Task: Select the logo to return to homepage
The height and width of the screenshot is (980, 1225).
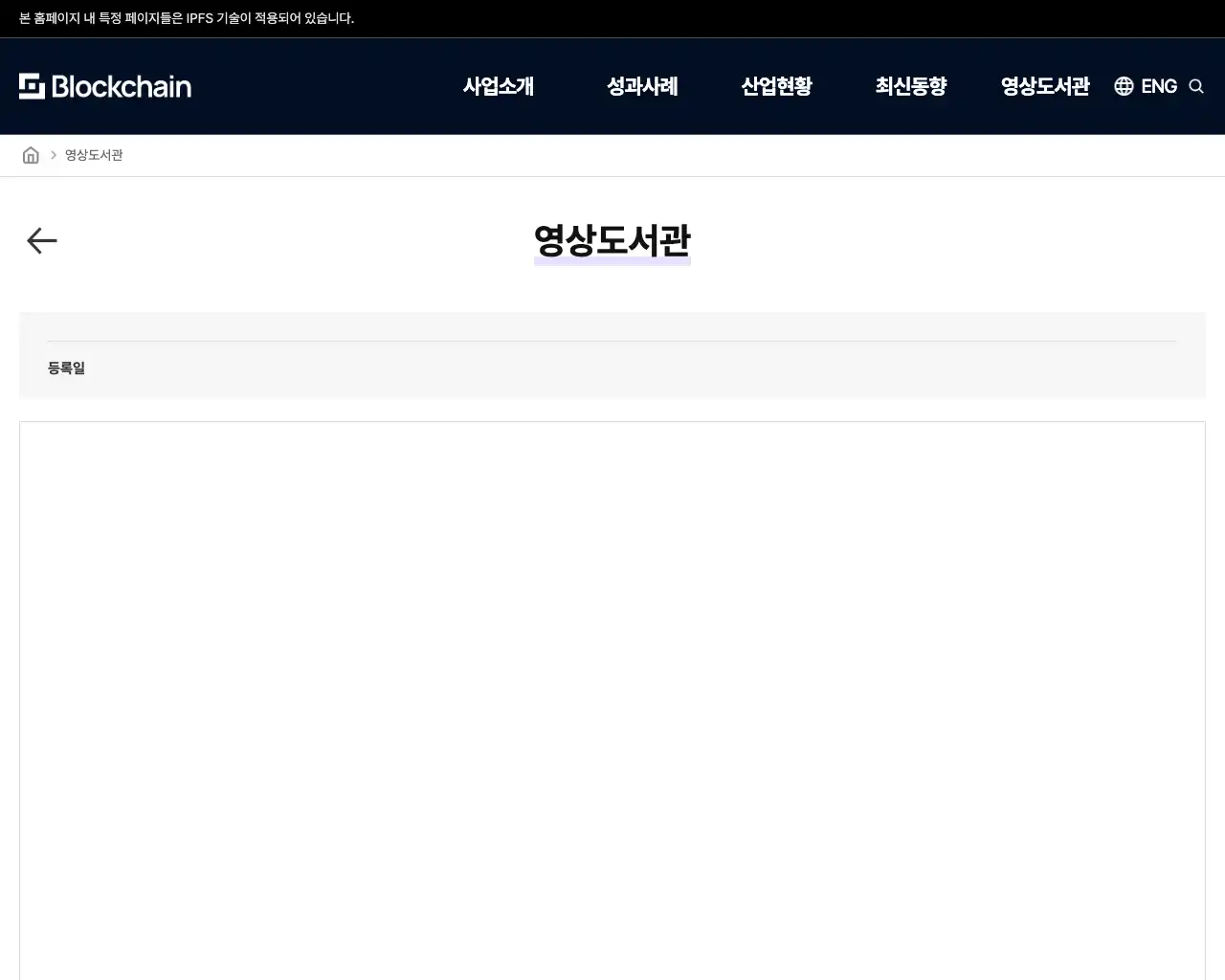Action: coord(105,86)
